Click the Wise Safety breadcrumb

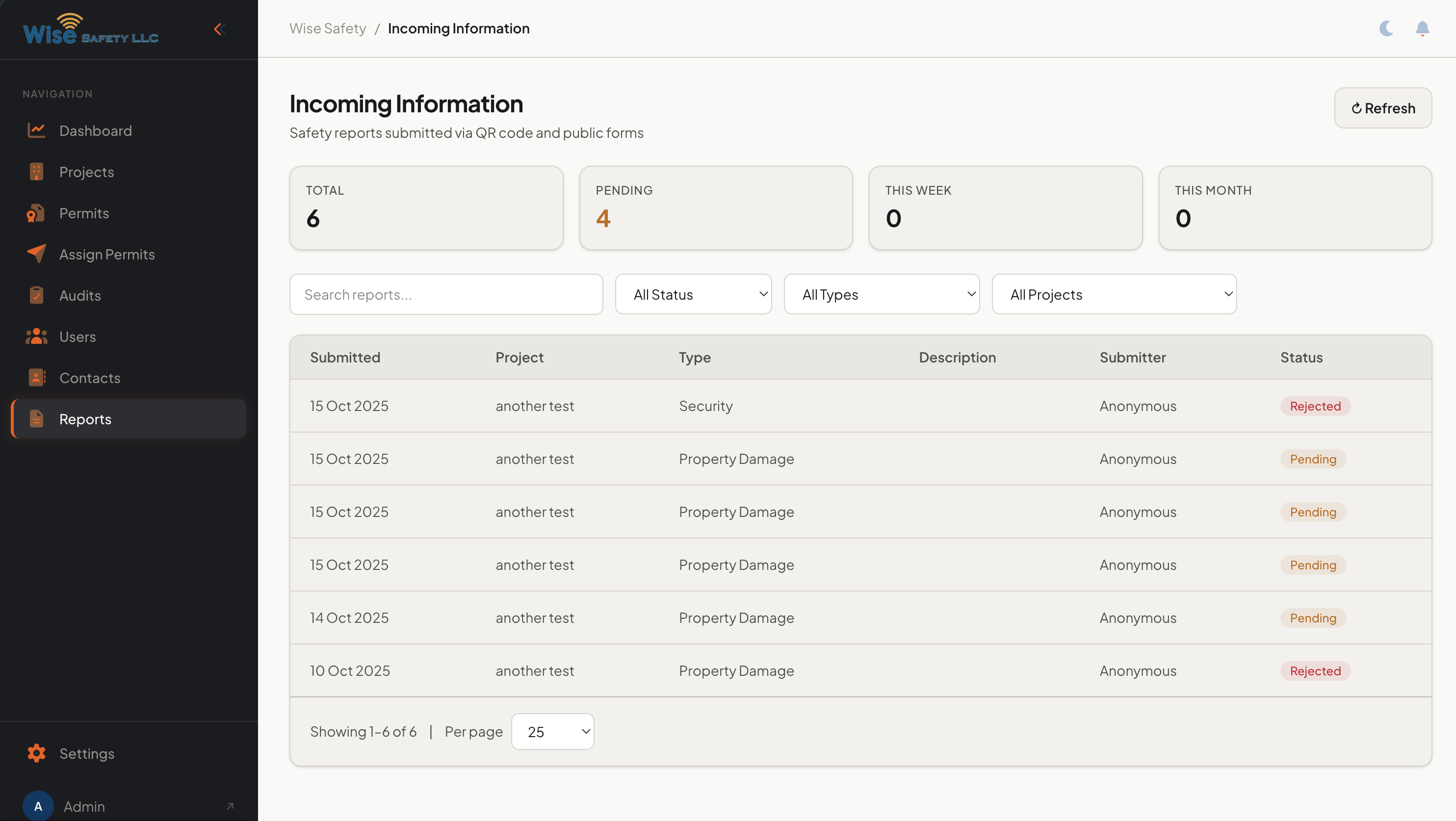coord(327,27)
